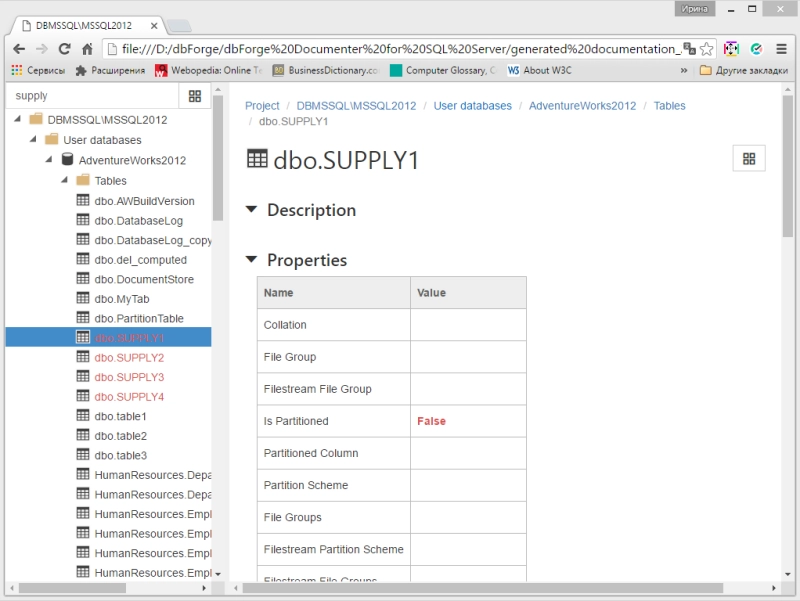Open the About W3C bookmark
Image resolution: width=800 pixels, height=601 pixels.
pyautogui.click(x=539, y=70)
